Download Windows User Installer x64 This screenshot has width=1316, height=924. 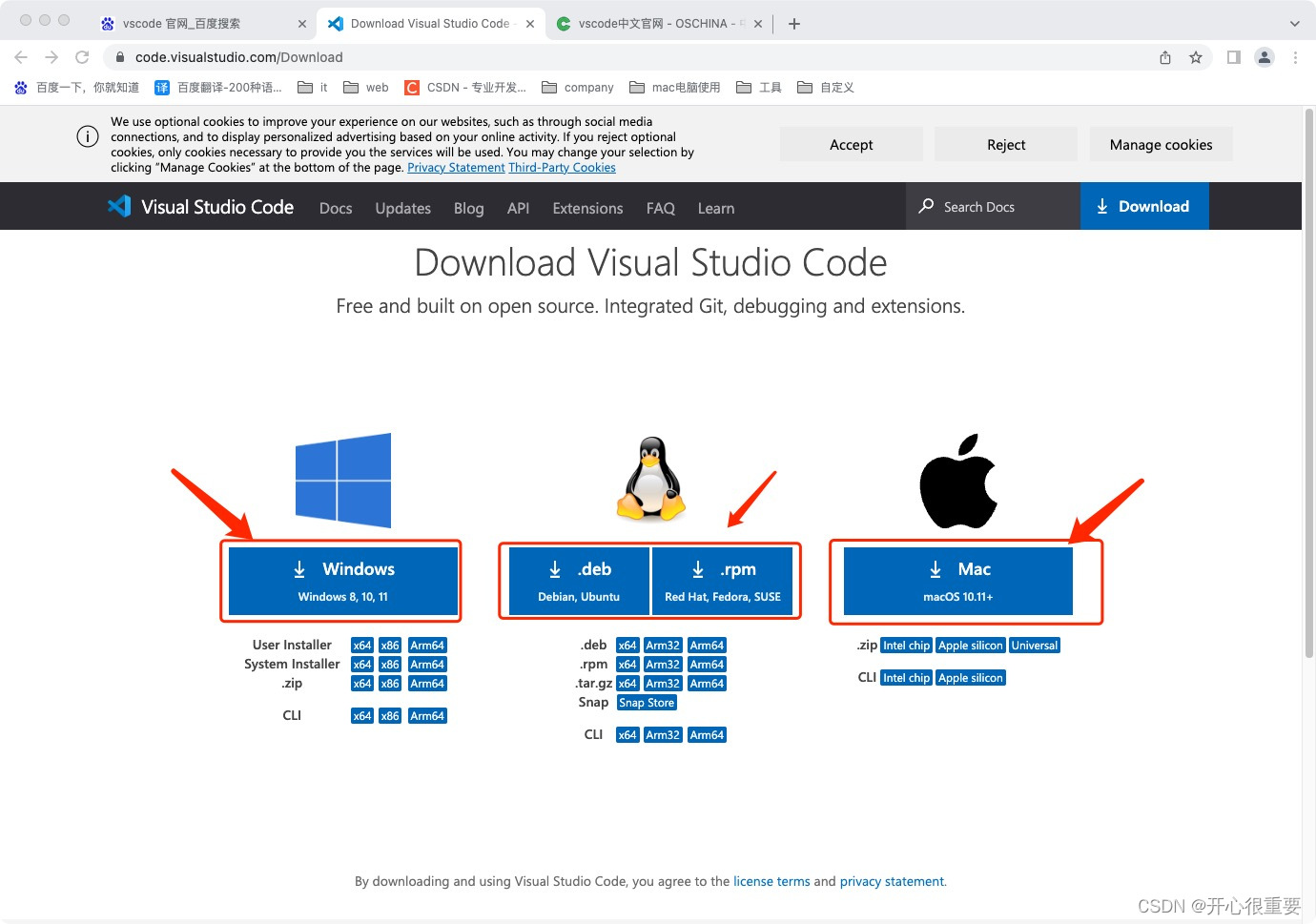362,646
